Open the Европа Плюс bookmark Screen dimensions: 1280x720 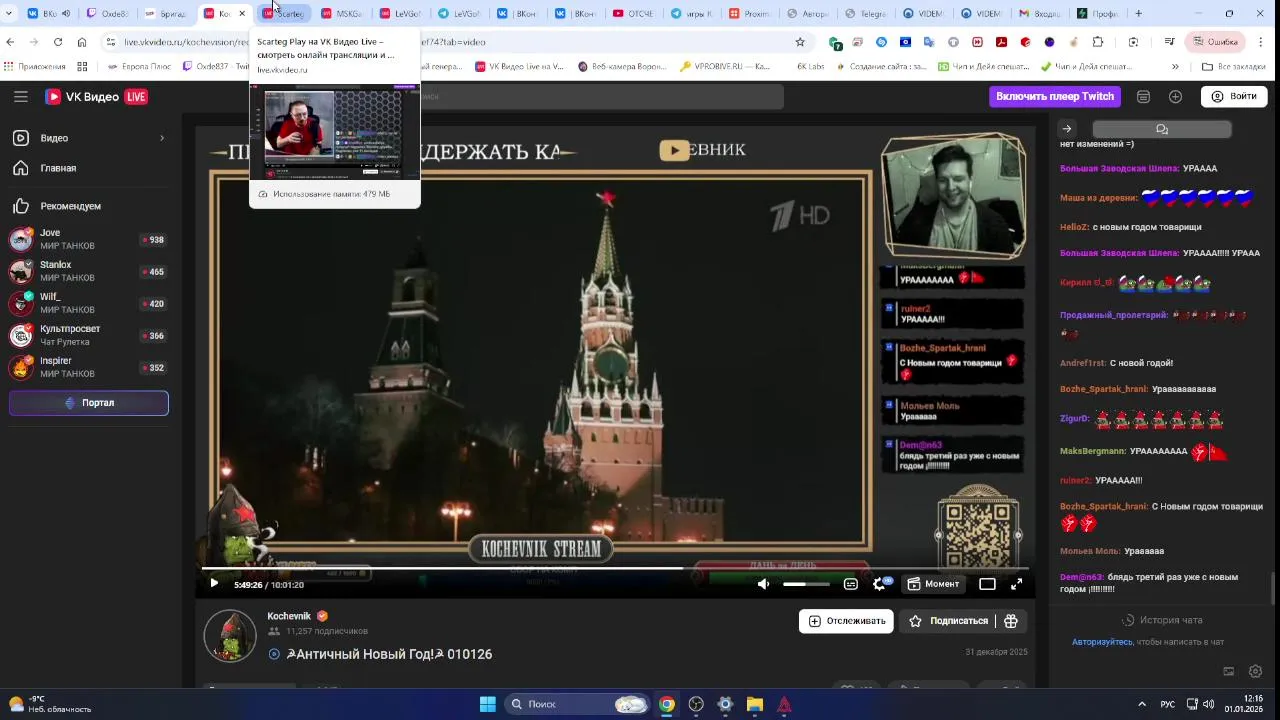(138, 66)
